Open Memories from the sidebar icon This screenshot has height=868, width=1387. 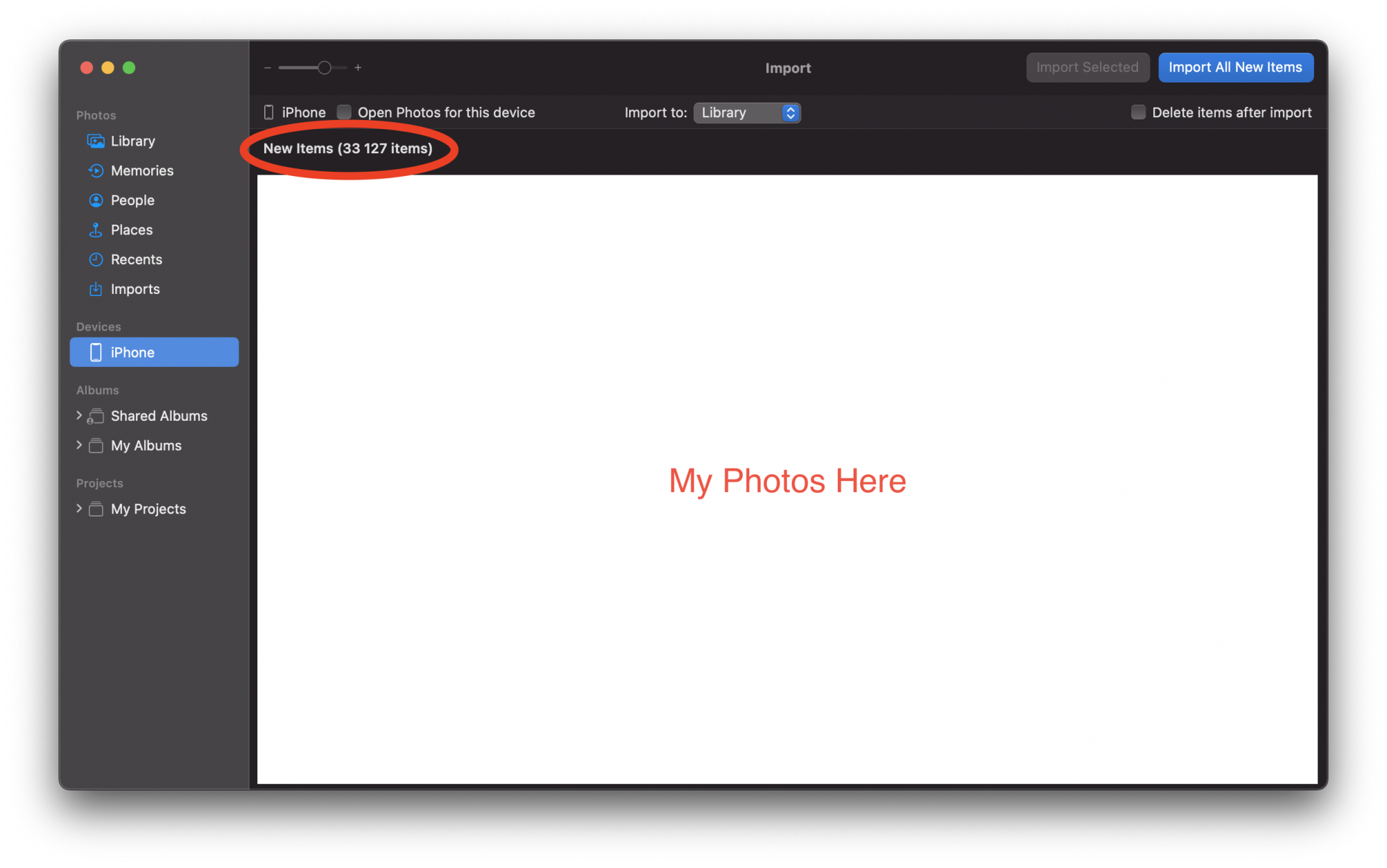(x=96, y=171)
